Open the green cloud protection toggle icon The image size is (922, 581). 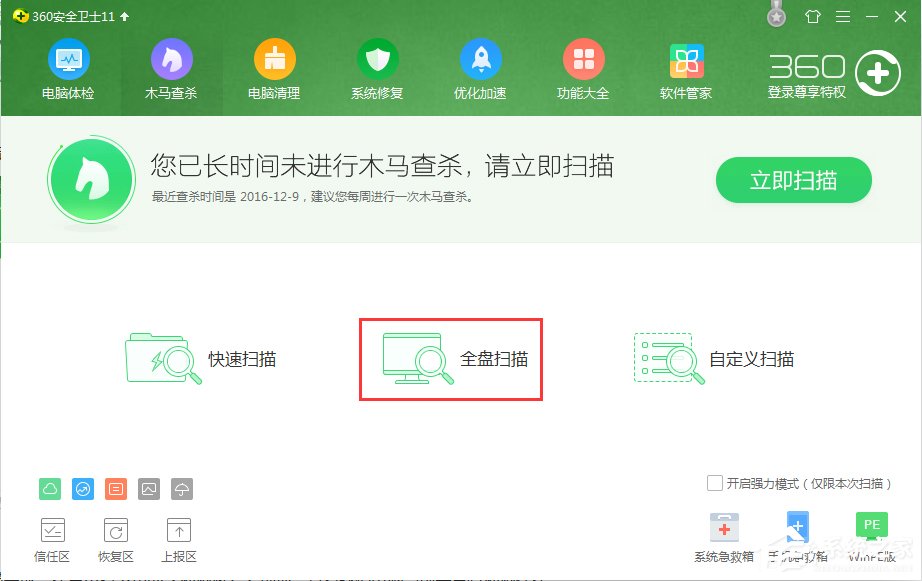51,489
